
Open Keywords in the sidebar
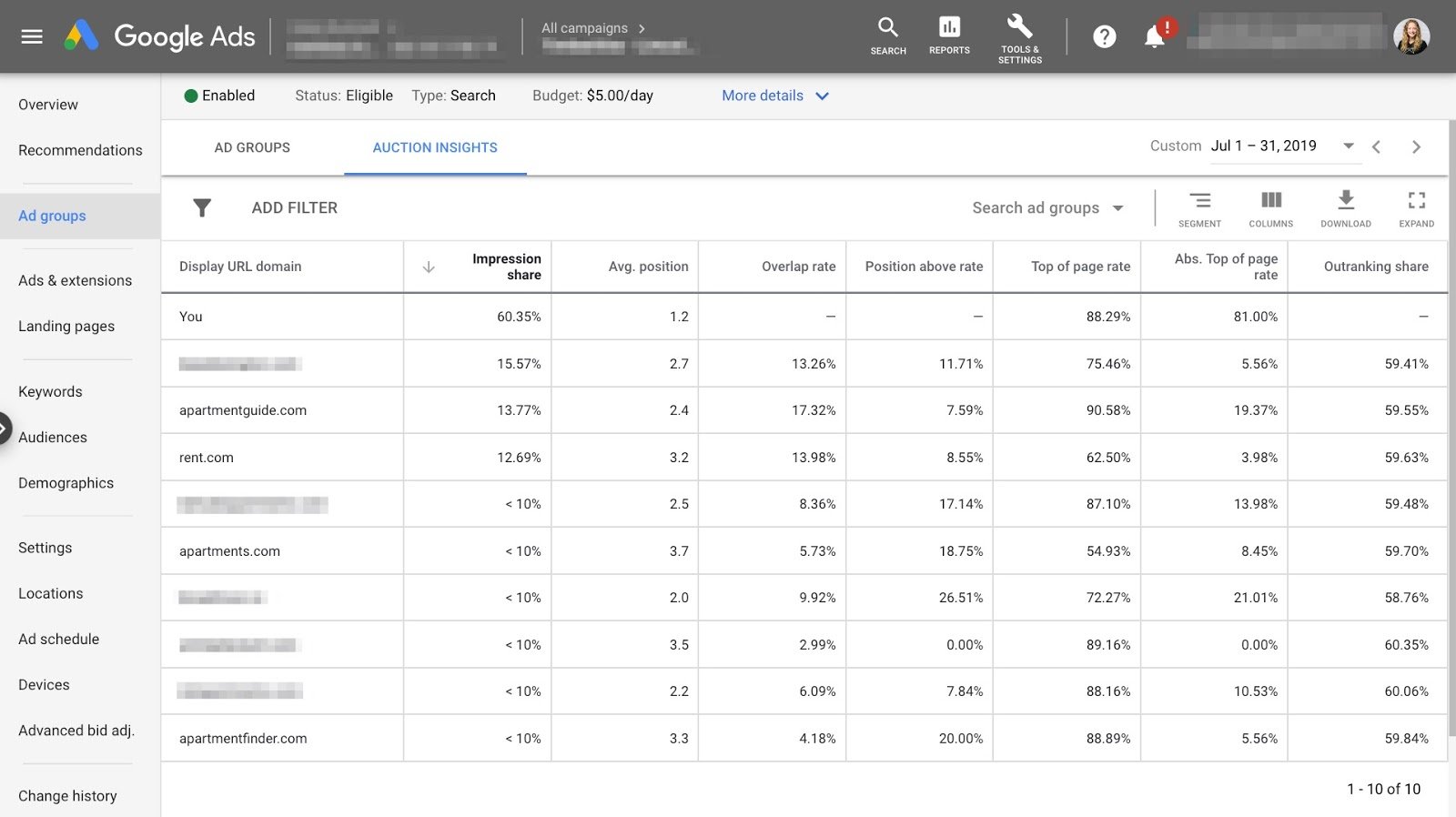tap(50, 391)
